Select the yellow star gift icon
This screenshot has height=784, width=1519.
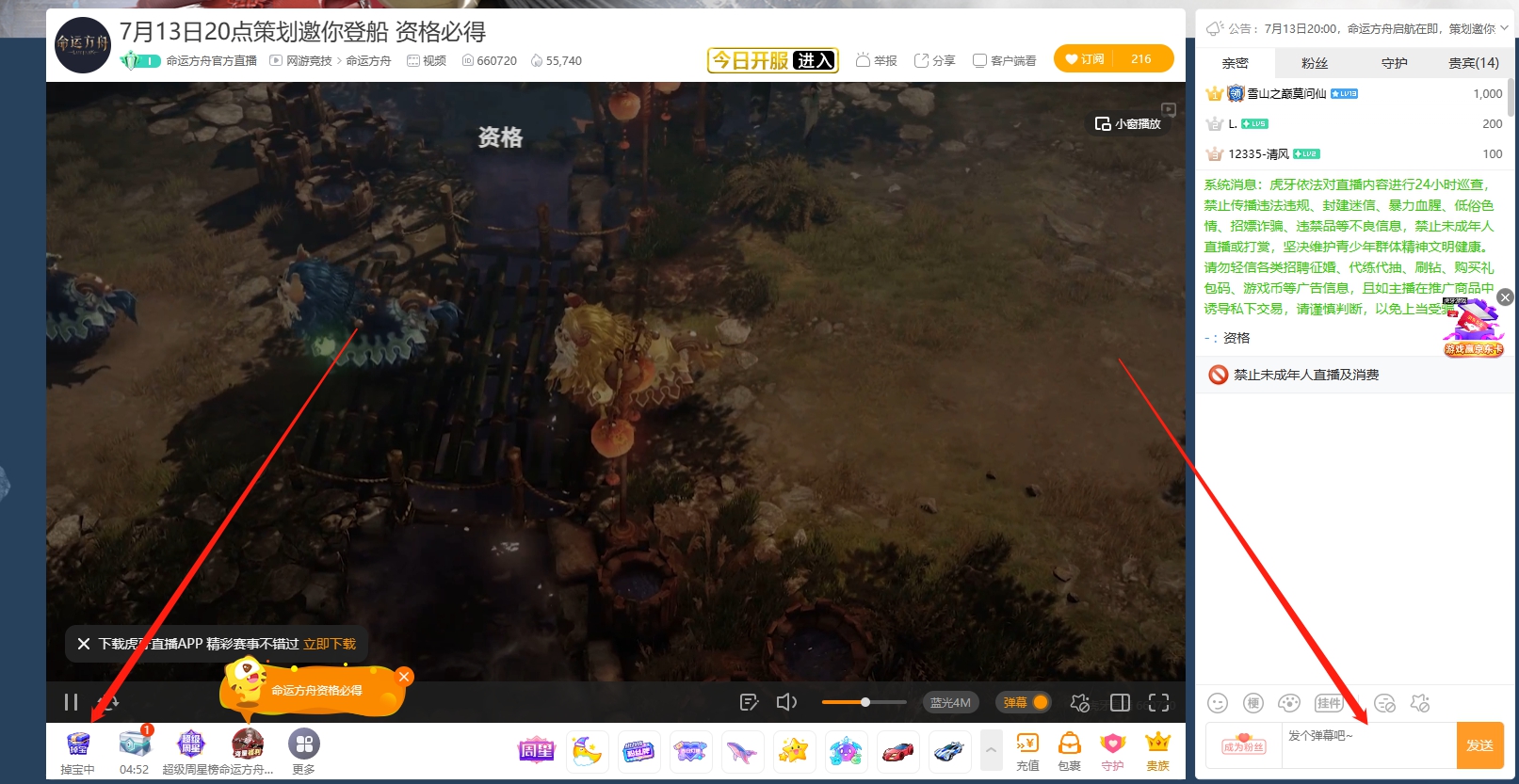[x=794, y=751]
